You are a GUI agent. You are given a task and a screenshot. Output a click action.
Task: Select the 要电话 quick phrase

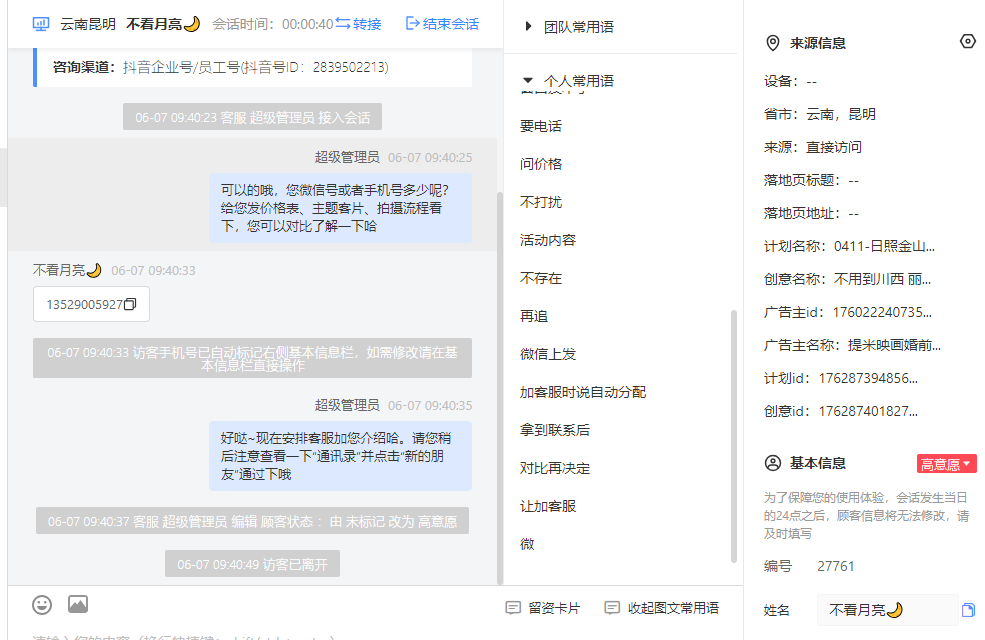(541, 126)
